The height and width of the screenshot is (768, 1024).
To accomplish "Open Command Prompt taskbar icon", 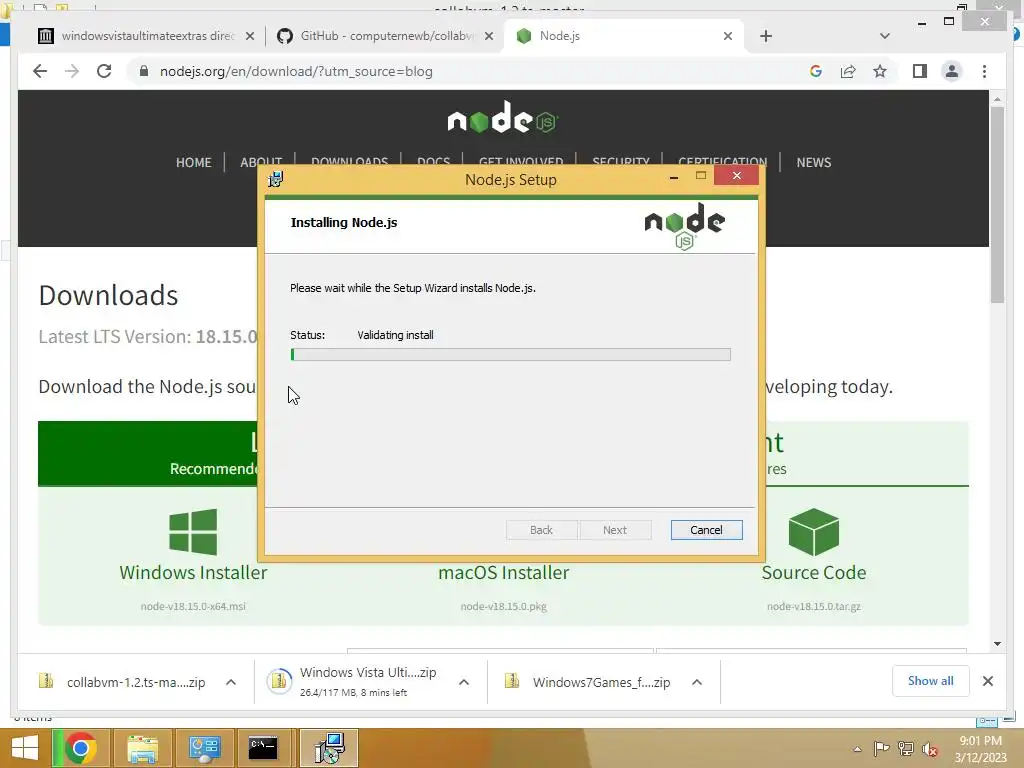I will click(x=263, y=748).
